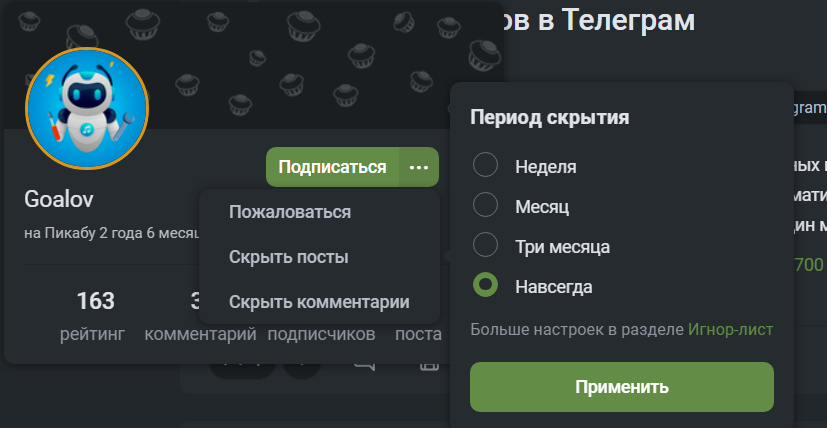Click the Goalov robot avatar

[x=87, y=108]
